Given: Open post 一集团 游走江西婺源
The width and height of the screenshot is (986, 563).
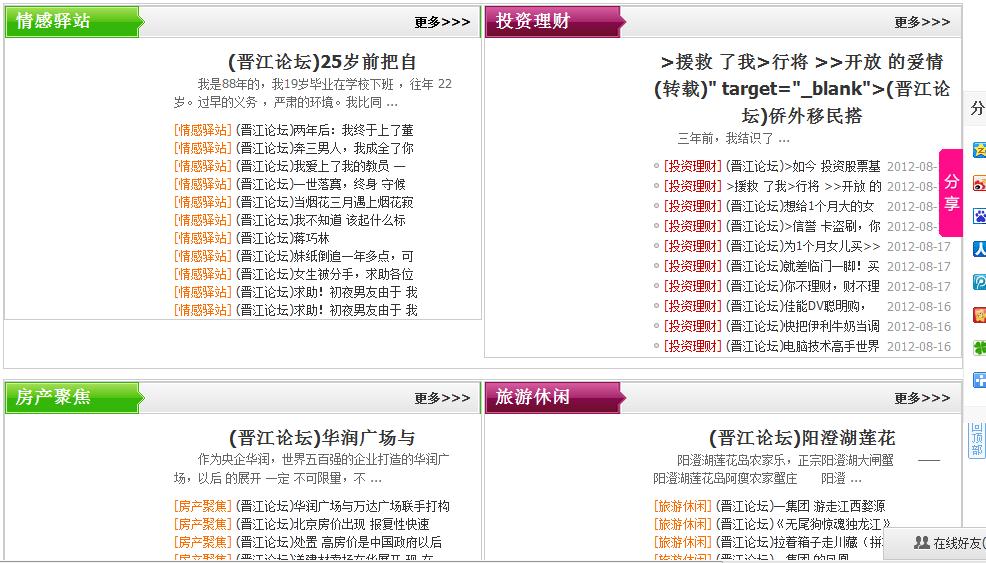Looking at the screenshot, I should tap(800, 506).
